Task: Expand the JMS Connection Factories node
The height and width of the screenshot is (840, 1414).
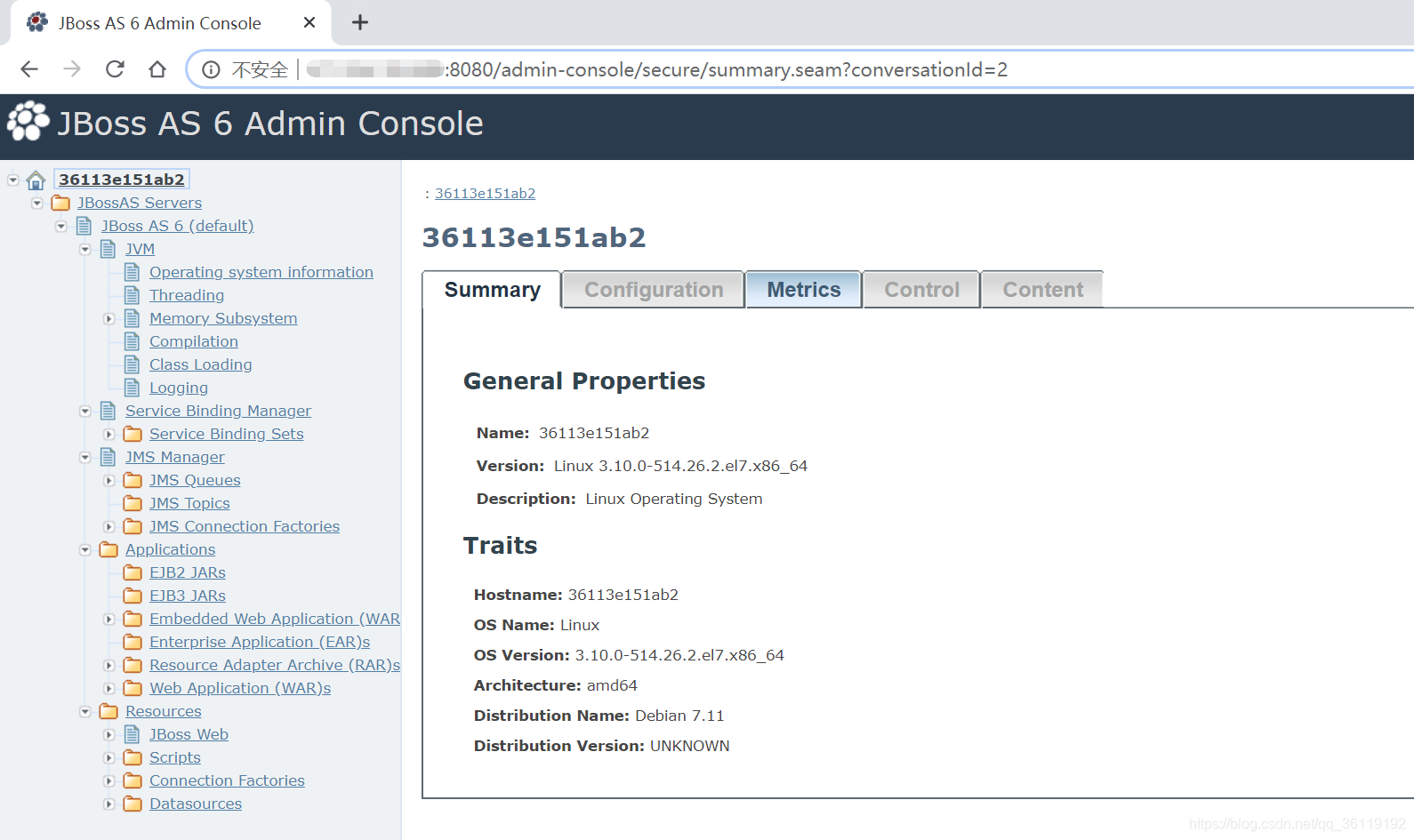Action: click(109, 526)
